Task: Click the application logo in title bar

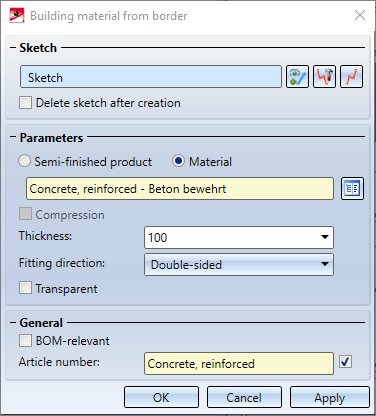Action: coord(17,16)
